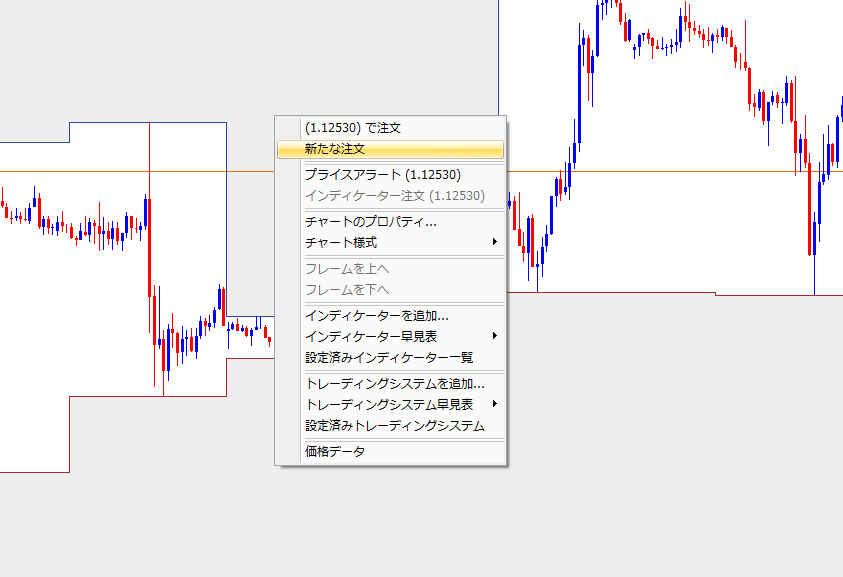843x577 pixels.
Task: Choose 'インディケーターを追加...' entry
Action: (x=390, y=316)
